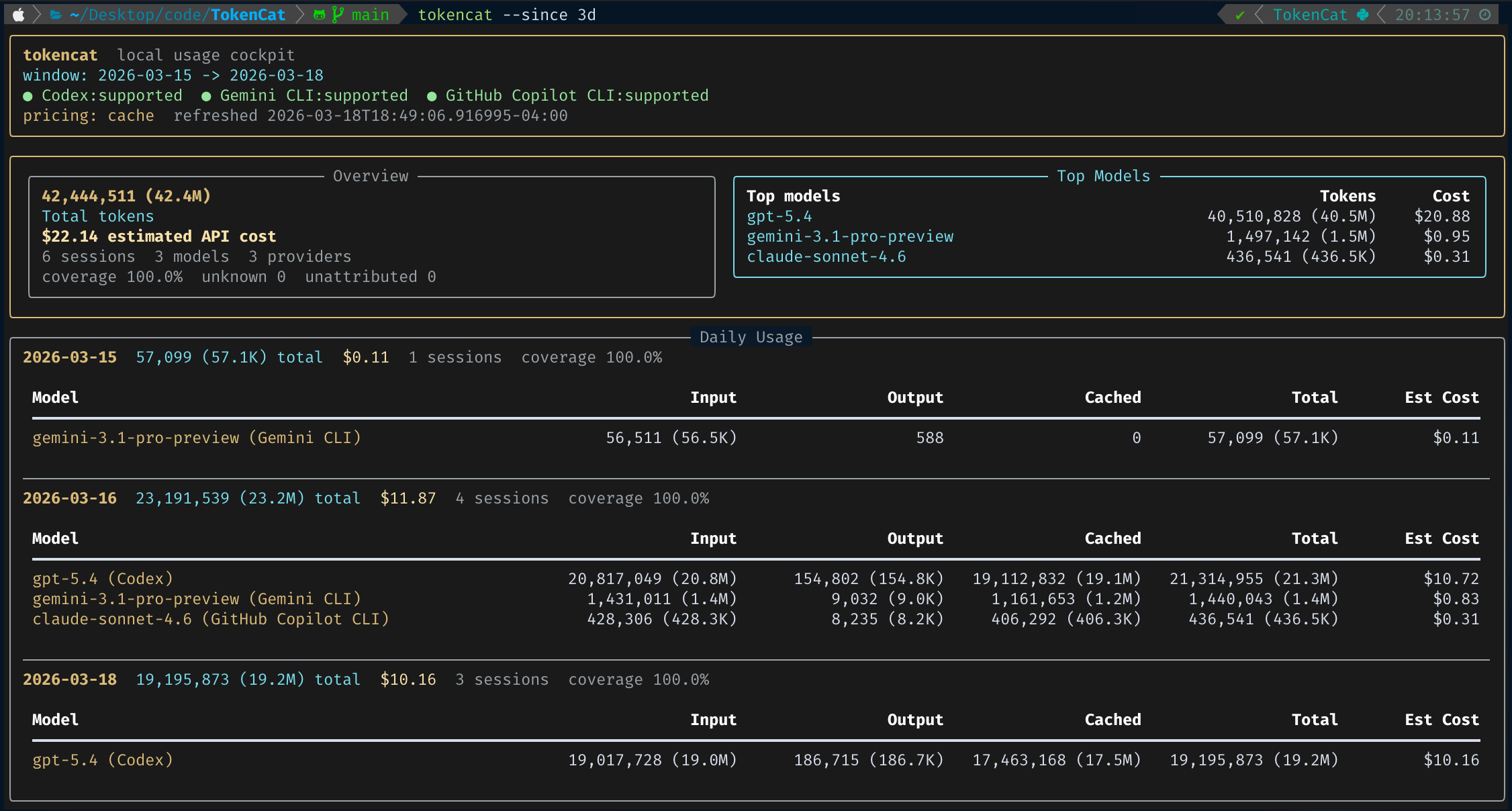1512x811 pixels.
Task: Click gpt-5.4 (Codex) row under 2026-03-18
Action: [756, 760]
